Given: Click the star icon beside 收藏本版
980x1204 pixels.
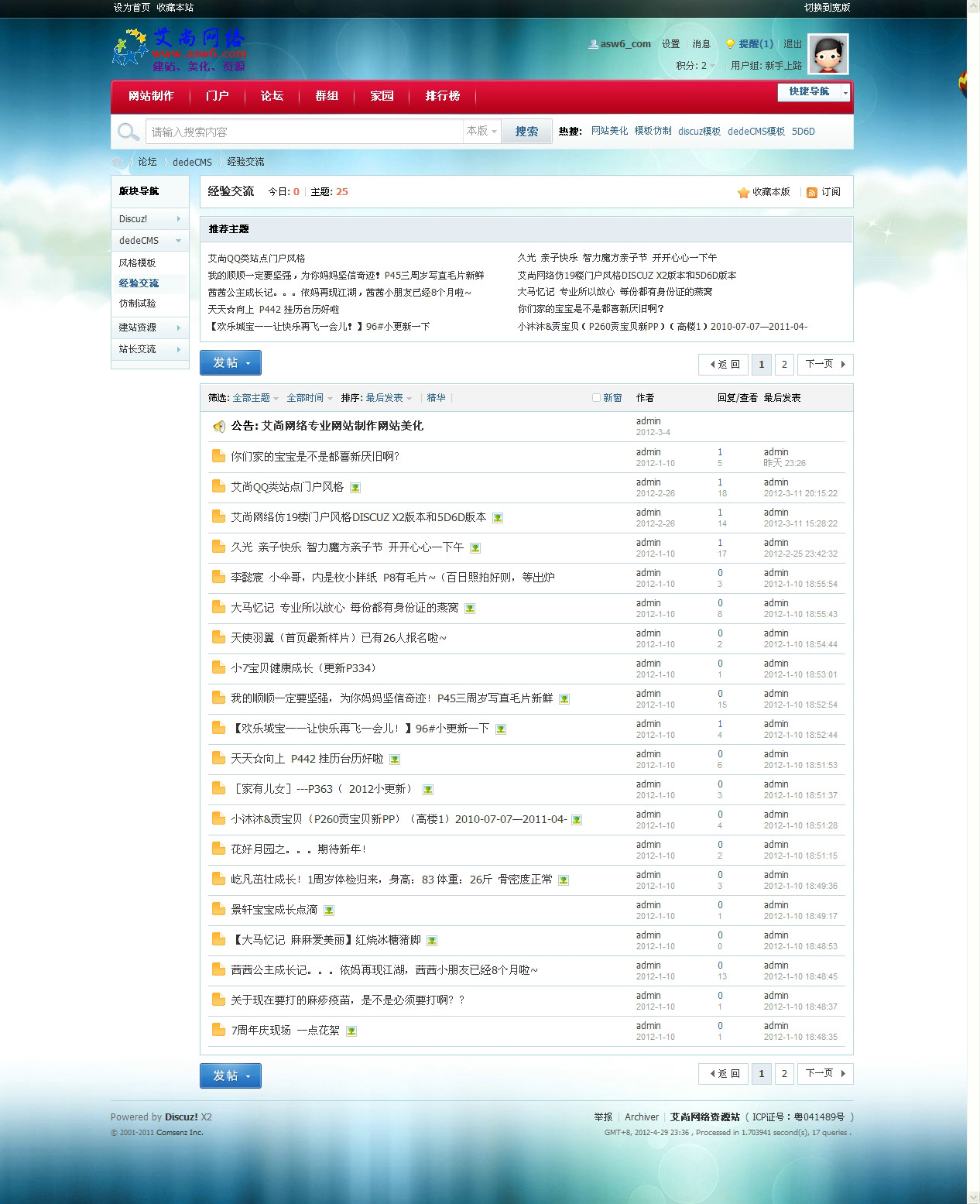Looking at the screenshot, I should click(x=743, y=192).
